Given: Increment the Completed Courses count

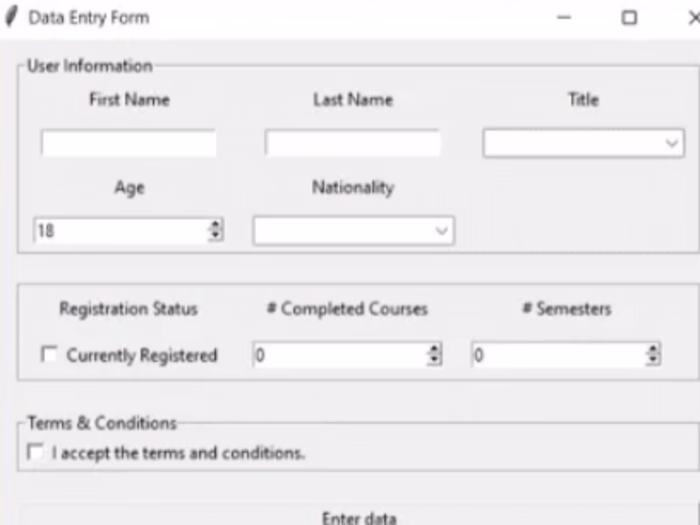Looking at the screenshot, I should pos(434,349).
